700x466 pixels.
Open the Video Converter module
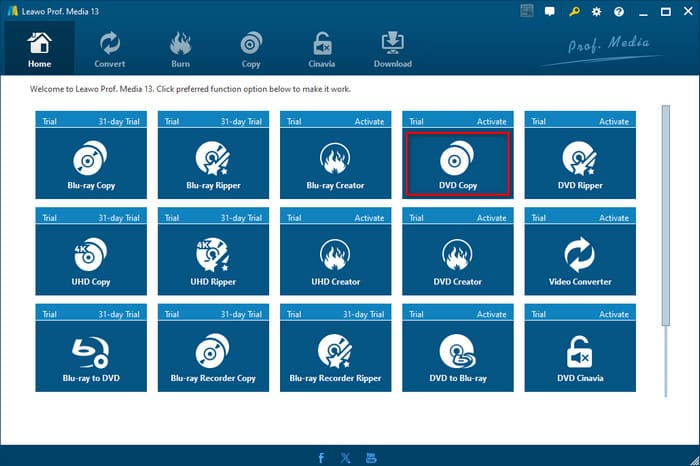(x=579, y=260)
